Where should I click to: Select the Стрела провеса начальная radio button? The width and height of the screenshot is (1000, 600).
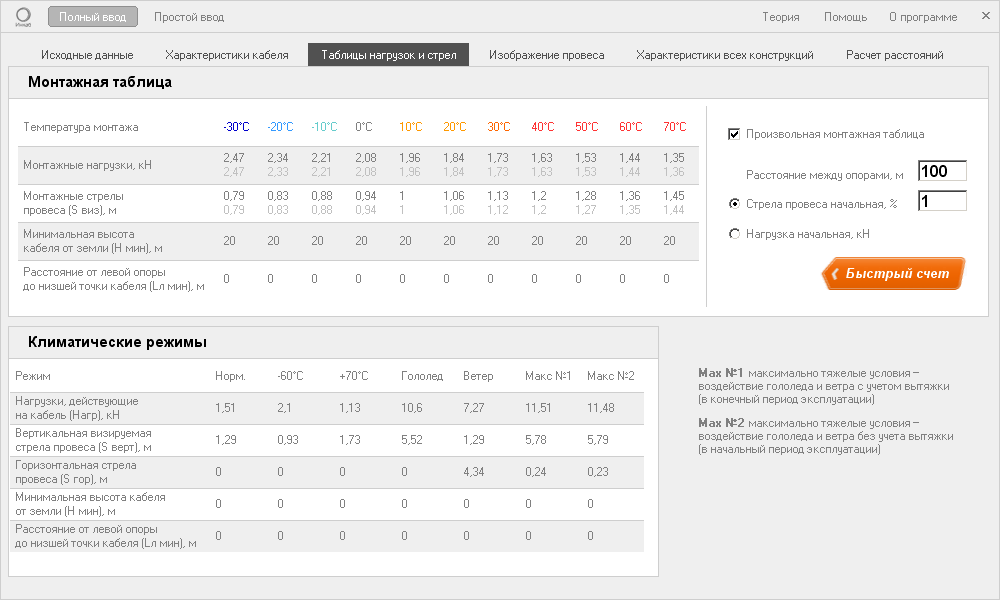[x=735, y=204]
